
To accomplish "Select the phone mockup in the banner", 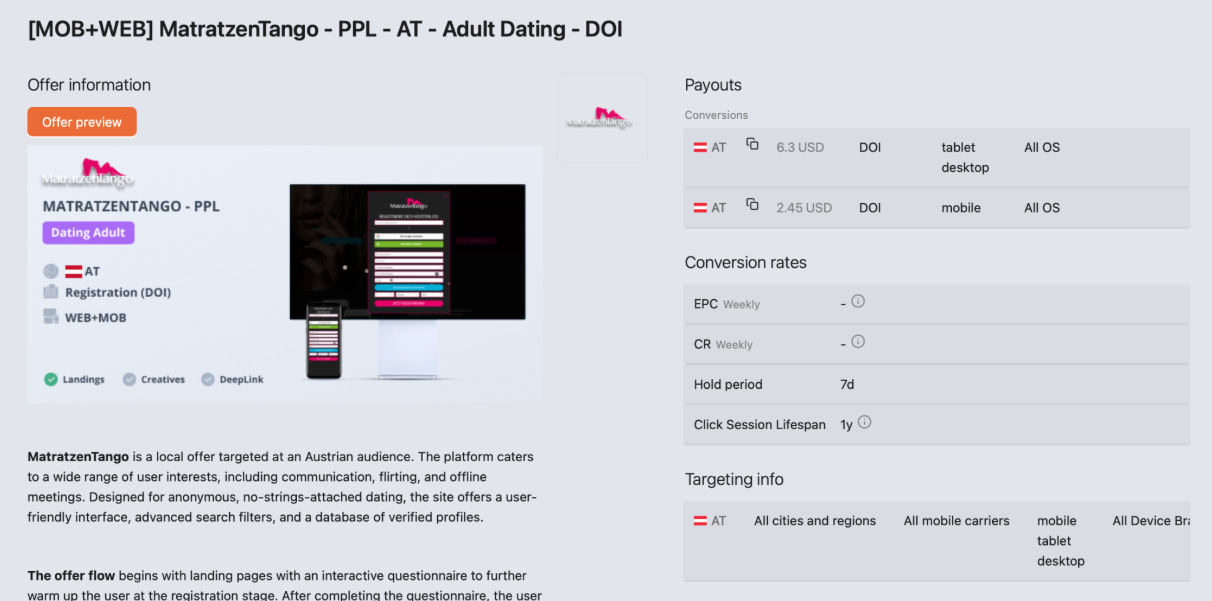I will [x=324, y=342].
